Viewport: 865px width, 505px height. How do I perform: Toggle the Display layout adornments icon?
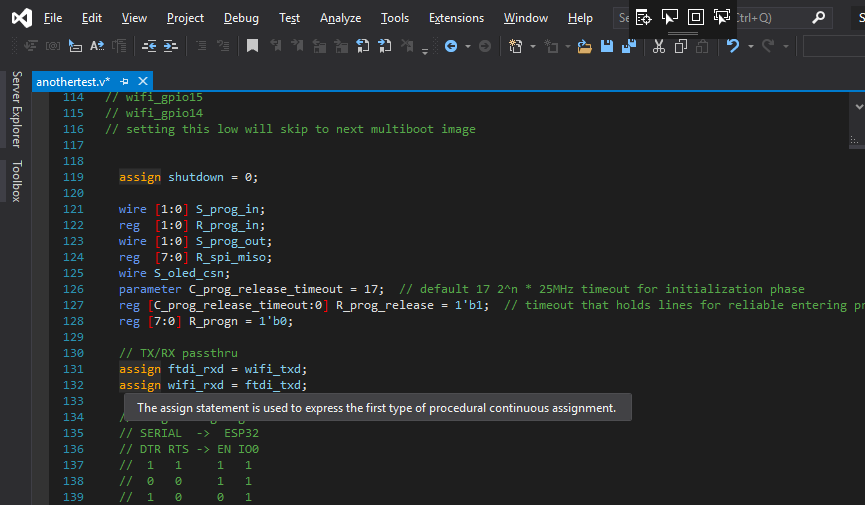[x=696, y=17]
